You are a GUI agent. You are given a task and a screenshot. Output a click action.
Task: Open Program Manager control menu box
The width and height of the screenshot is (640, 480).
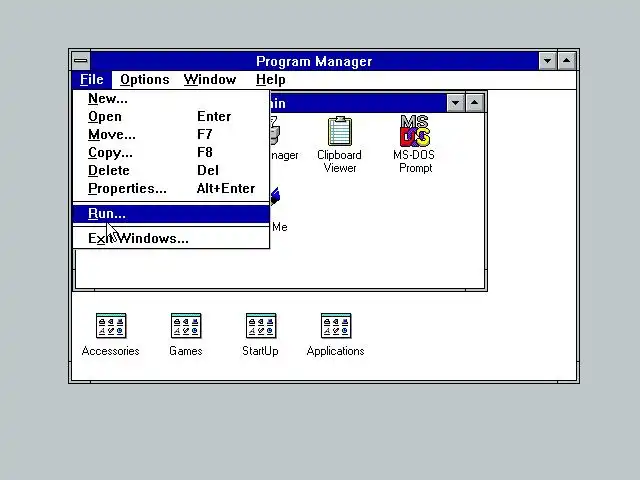81,61
